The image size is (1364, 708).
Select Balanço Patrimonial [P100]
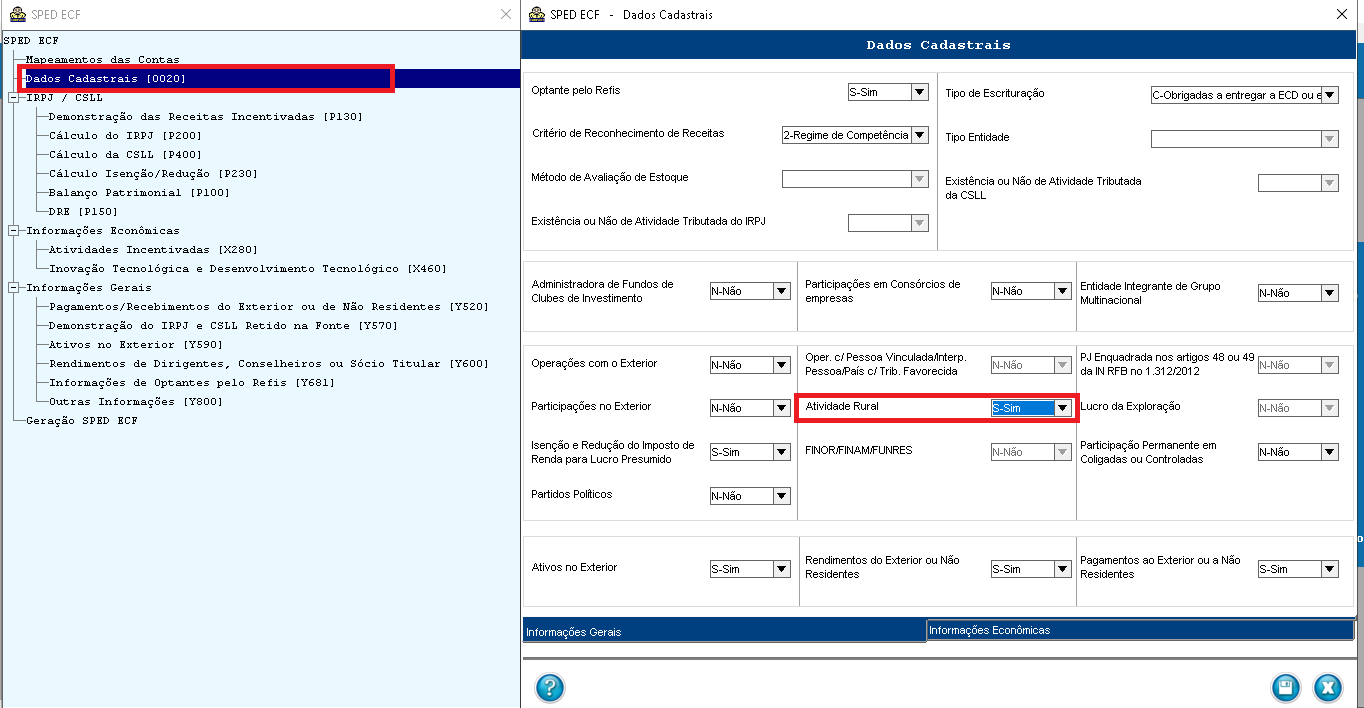[139, 193]
